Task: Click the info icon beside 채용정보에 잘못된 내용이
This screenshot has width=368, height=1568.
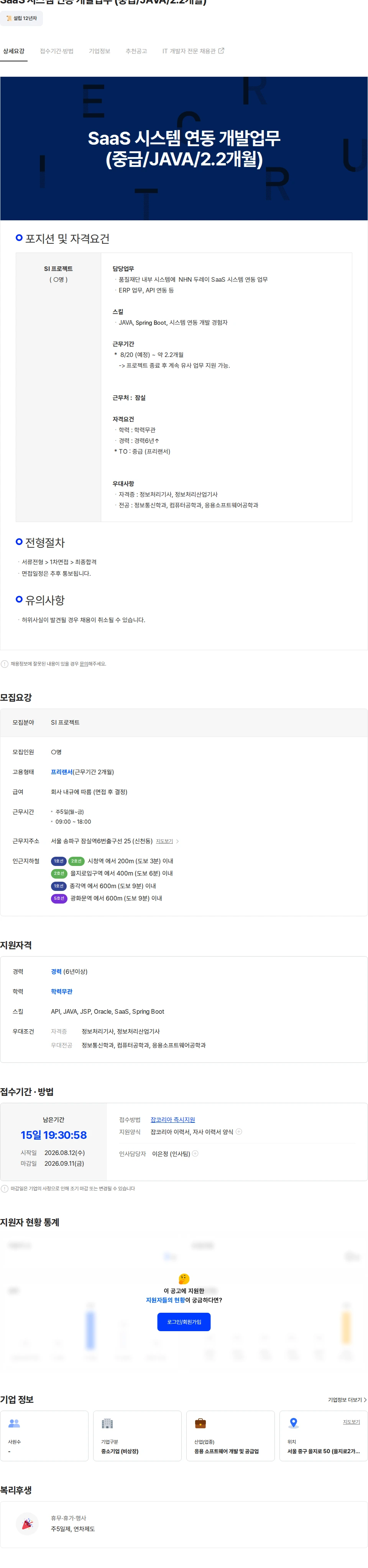Action: [x=5, y=664]
